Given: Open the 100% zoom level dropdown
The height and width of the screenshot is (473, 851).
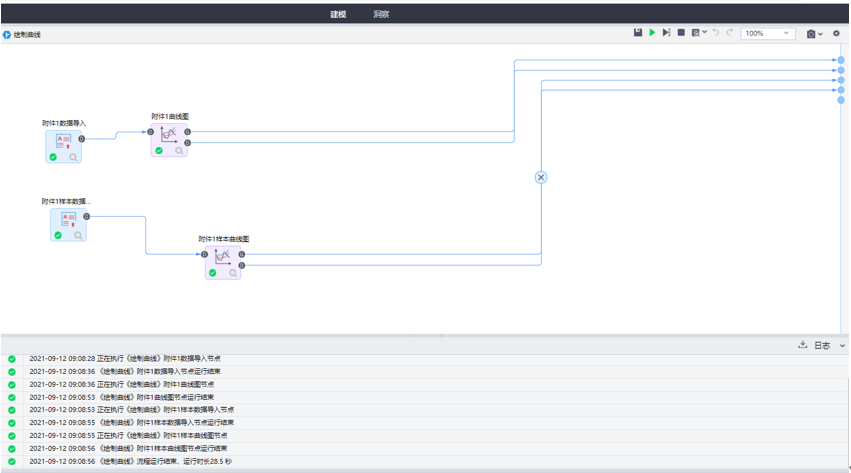Looking at the screenshot, I should (768, 33).
